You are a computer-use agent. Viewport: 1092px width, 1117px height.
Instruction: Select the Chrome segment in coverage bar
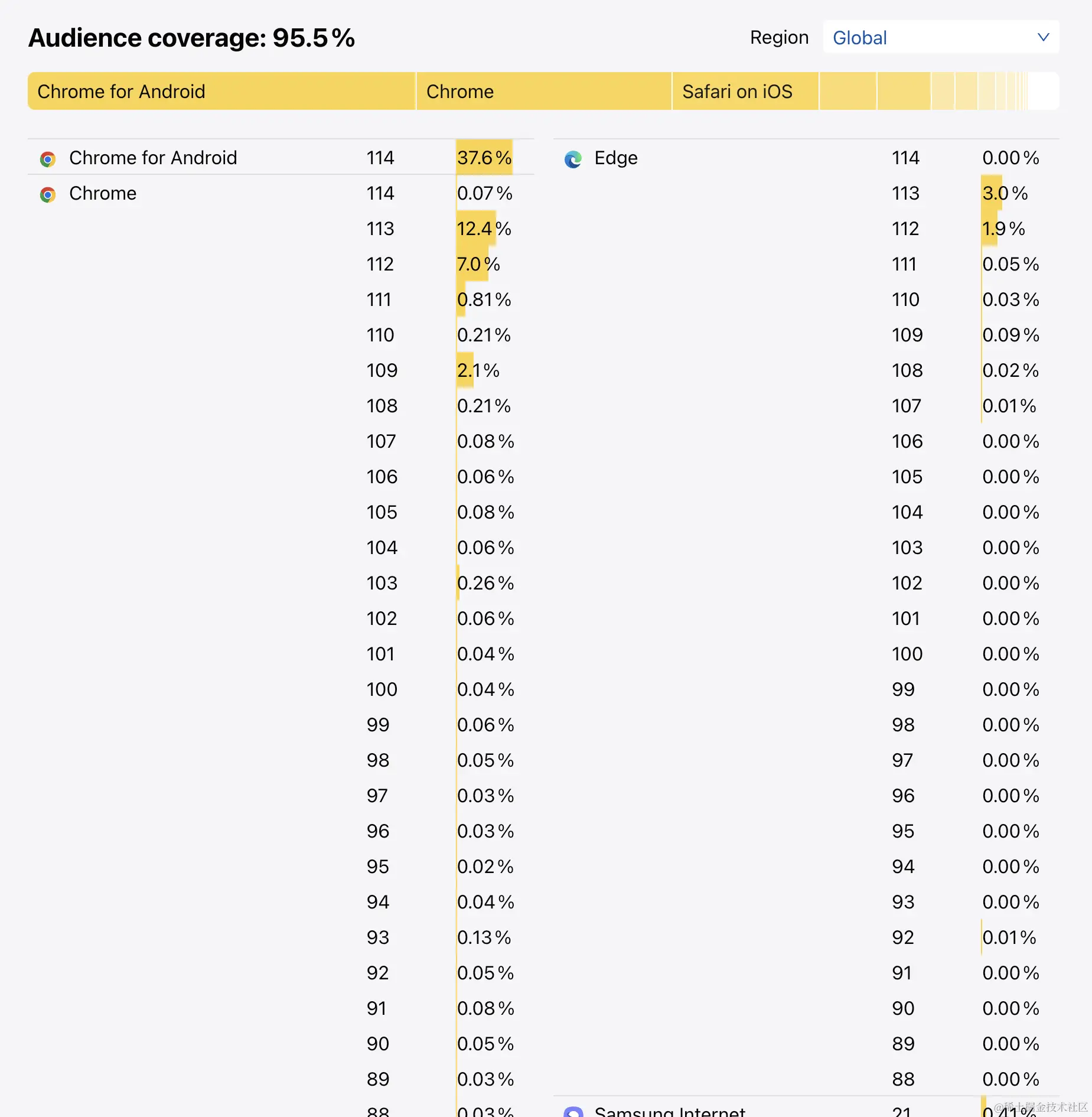pos(543,92)
